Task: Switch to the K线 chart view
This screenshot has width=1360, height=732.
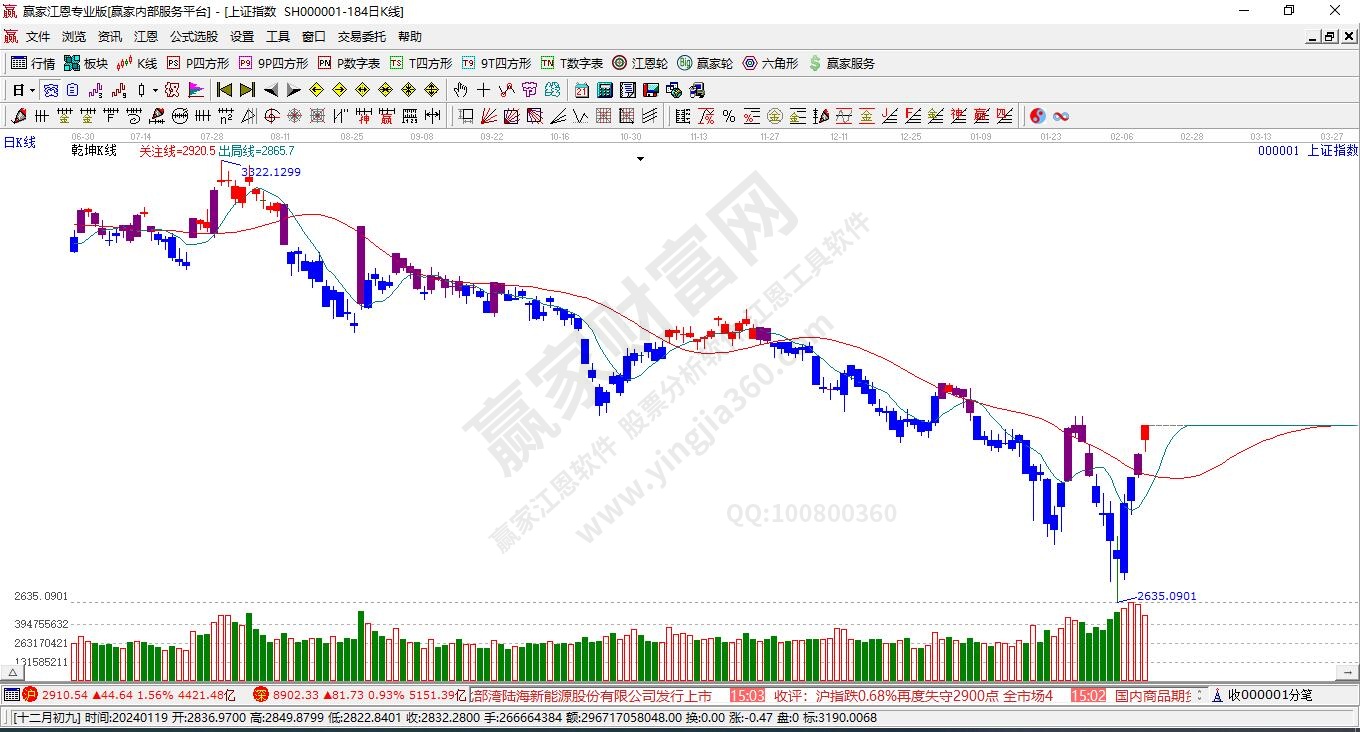Action: pos(137,63)
